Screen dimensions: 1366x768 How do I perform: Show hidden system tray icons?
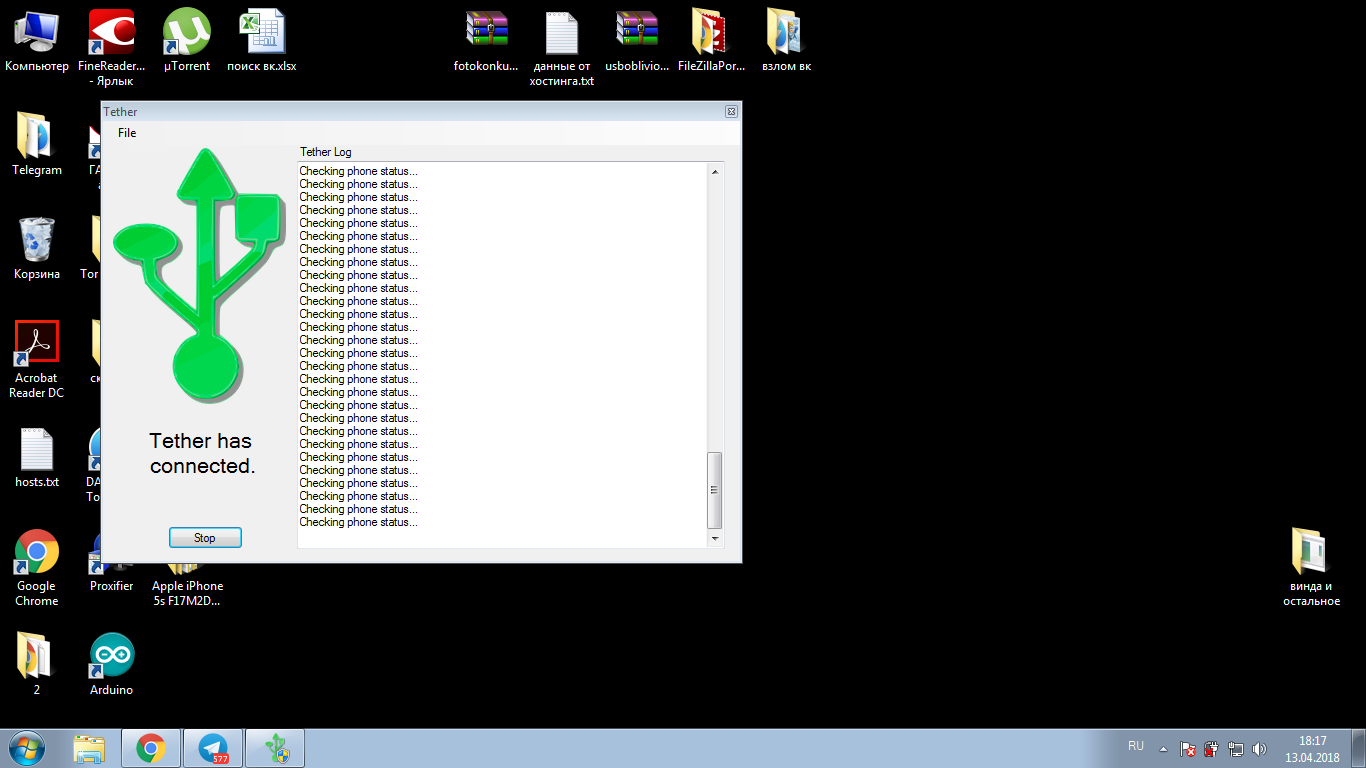(x=1163, y=748)
